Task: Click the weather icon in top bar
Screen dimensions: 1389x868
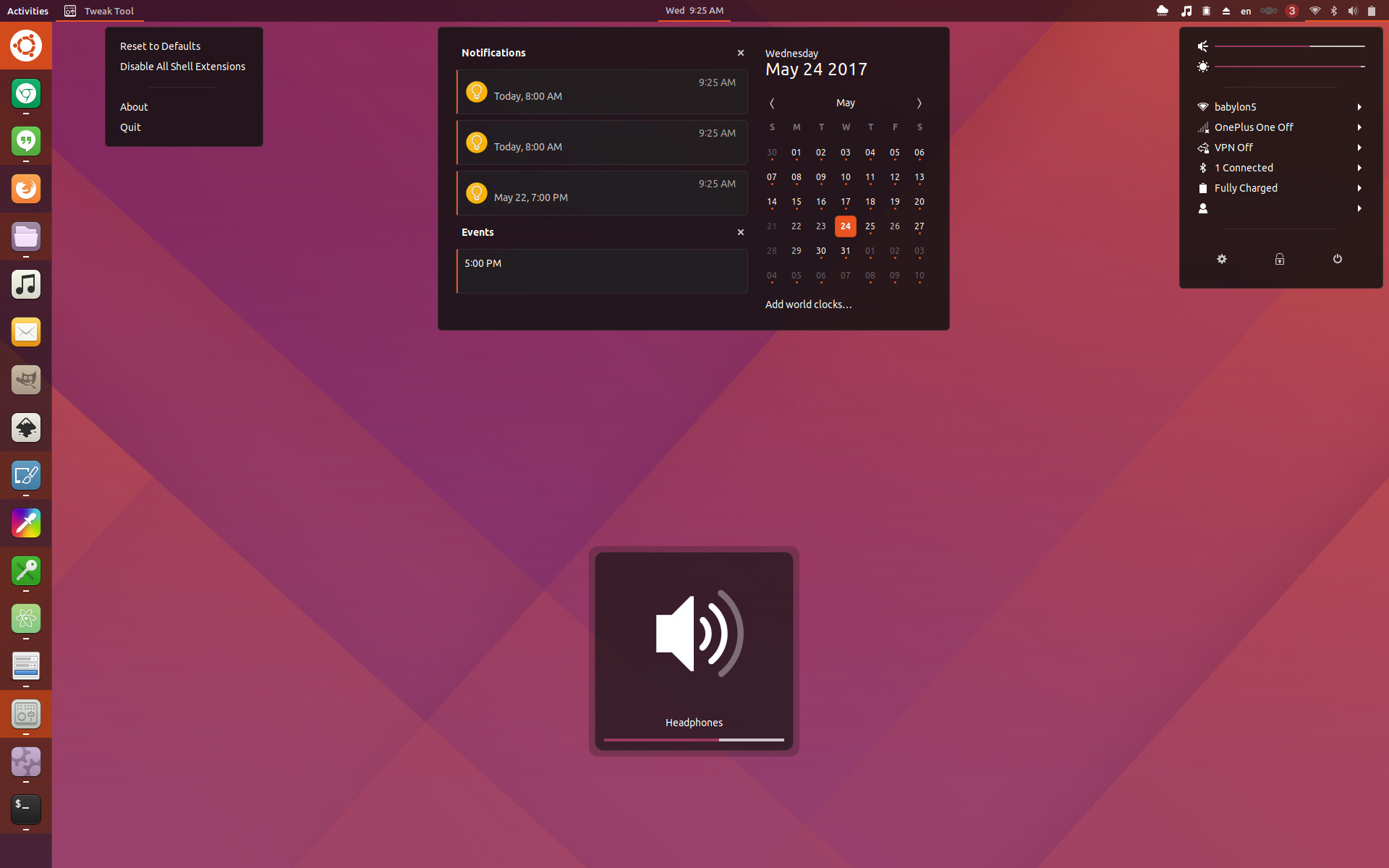Action: (x=1163, y=11)
